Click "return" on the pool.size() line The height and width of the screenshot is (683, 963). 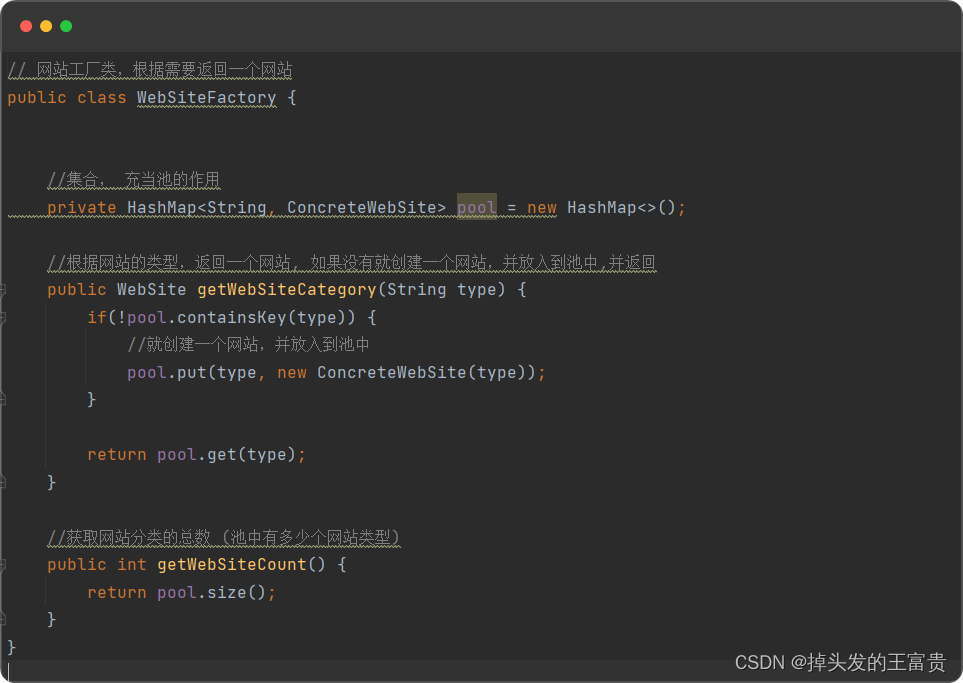coord(117,592)
